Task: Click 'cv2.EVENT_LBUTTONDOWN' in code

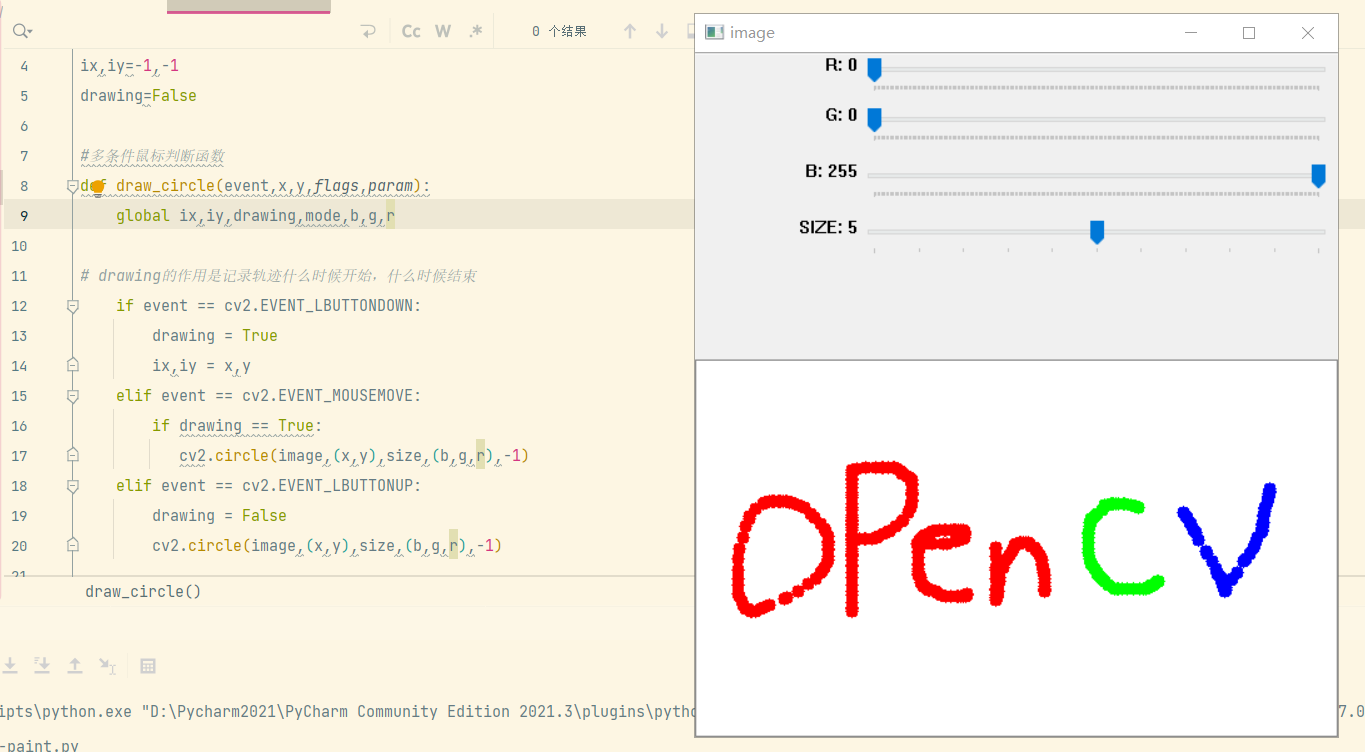Action: tap(318, 306)
